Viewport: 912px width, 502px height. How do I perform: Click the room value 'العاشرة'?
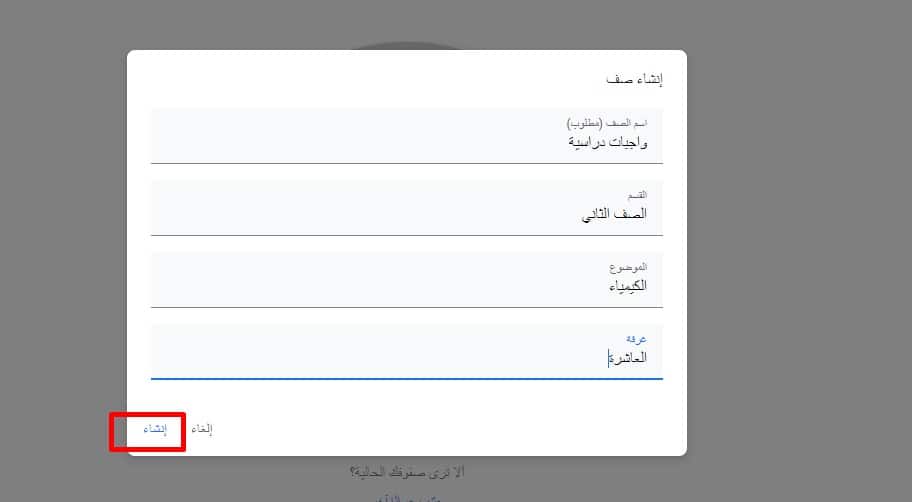(627, 358)
